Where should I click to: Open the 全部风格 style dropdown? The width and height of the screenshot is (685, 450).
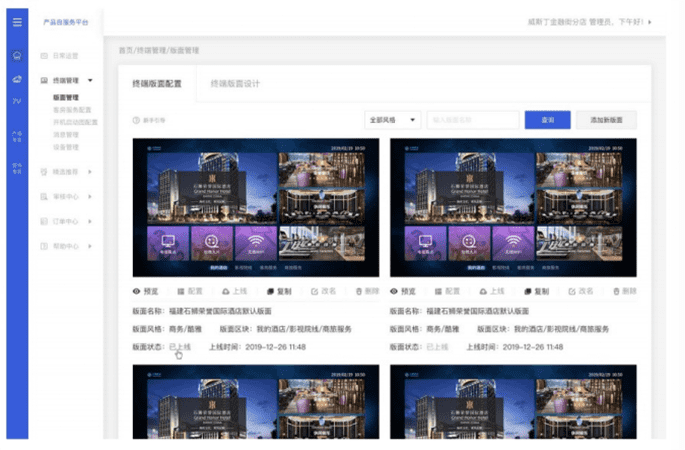(x=393, y=120)
